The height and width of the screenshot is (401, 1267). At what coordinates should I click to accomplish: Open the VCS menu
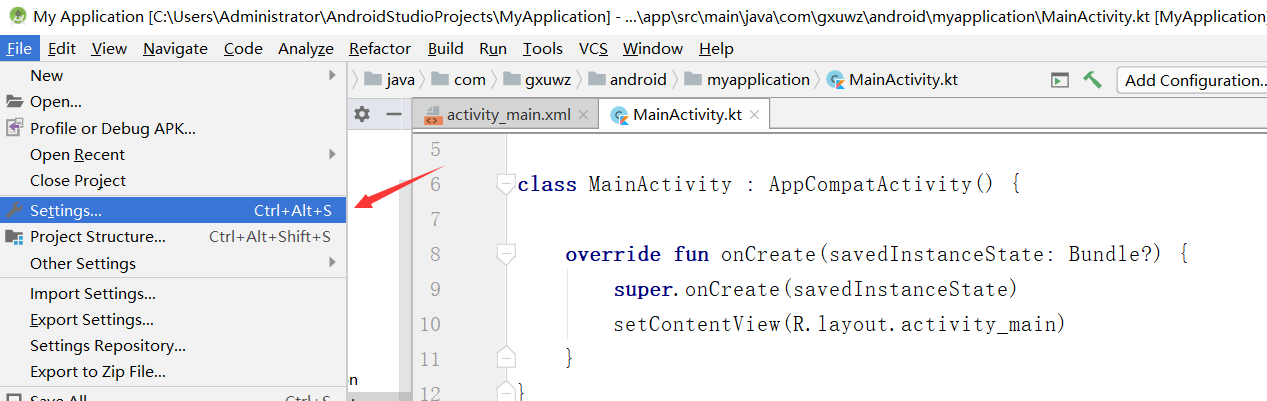tap(593, 48)
